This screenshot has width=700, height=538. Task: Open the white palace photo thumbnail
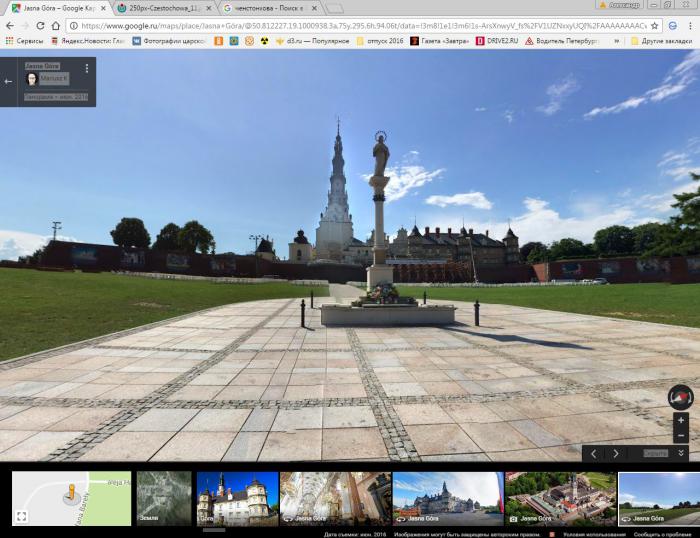tap(237, 498)
